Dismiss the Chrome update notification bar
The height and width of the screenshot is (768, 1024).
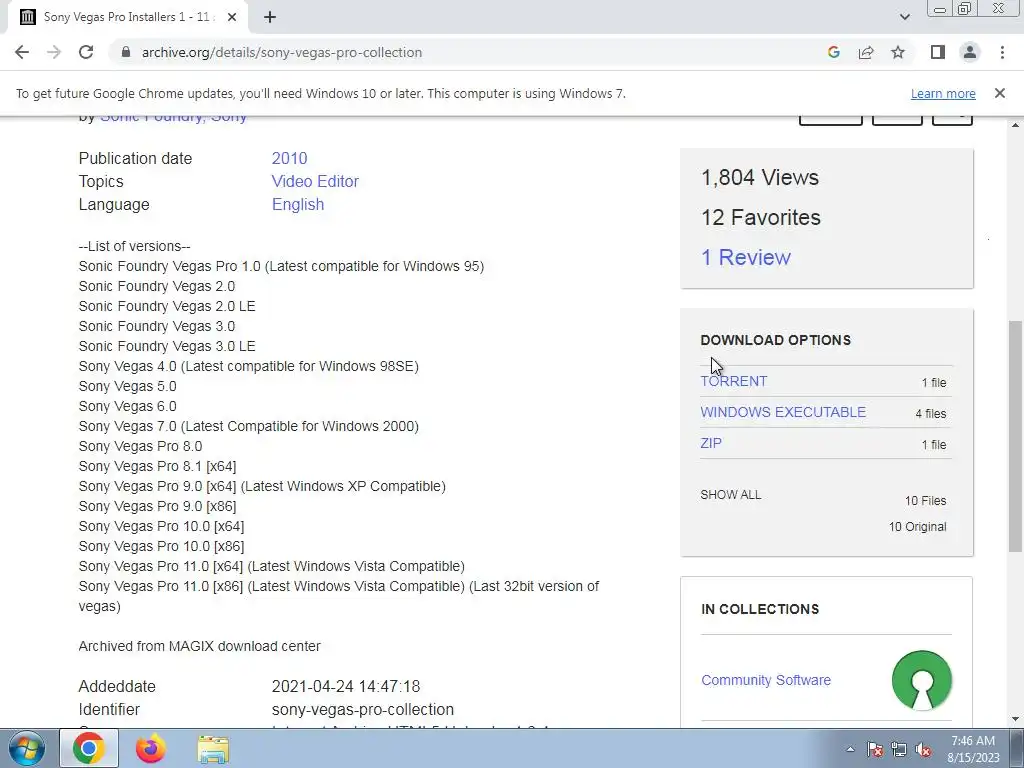click(x=1000, y=93)
